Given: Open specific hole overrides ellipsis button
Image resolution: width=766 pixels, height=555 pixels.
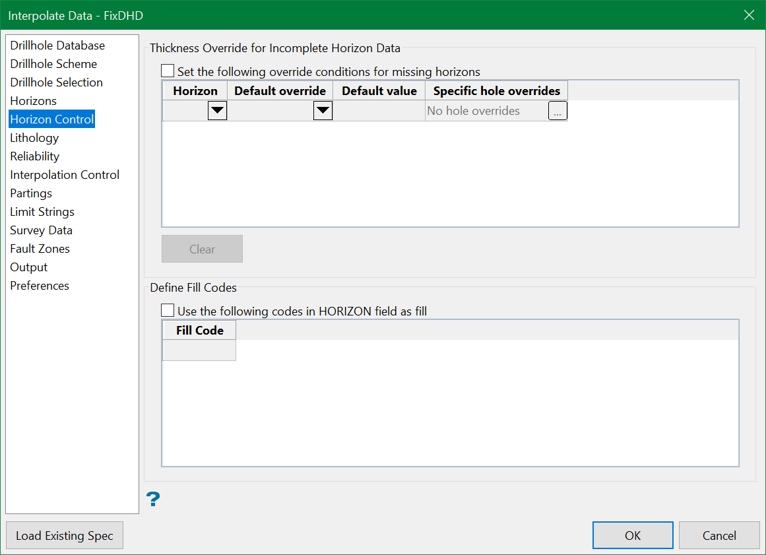Looking at the screenshot, I should (557, 111).
